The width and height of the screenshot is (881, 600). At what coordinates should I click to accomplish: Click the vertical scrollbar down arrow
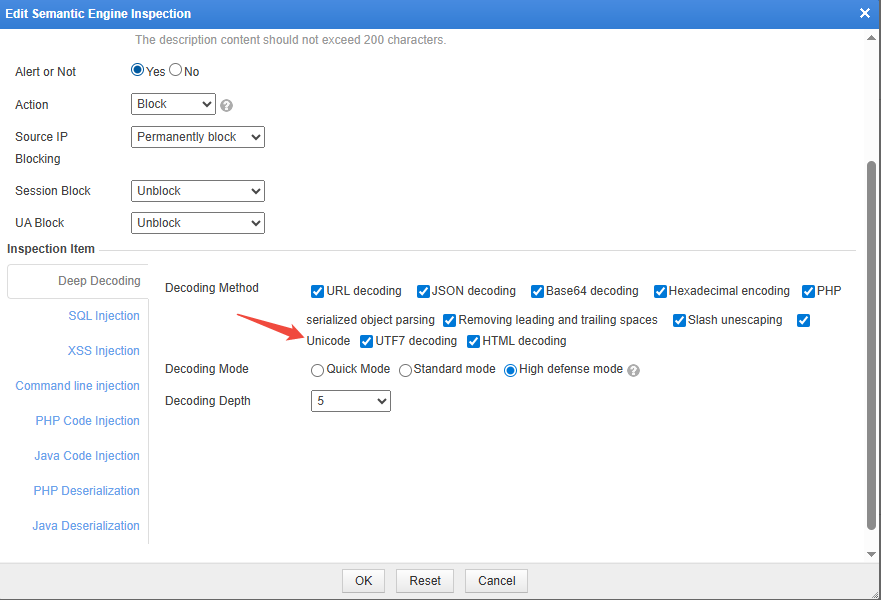(871, 553)
